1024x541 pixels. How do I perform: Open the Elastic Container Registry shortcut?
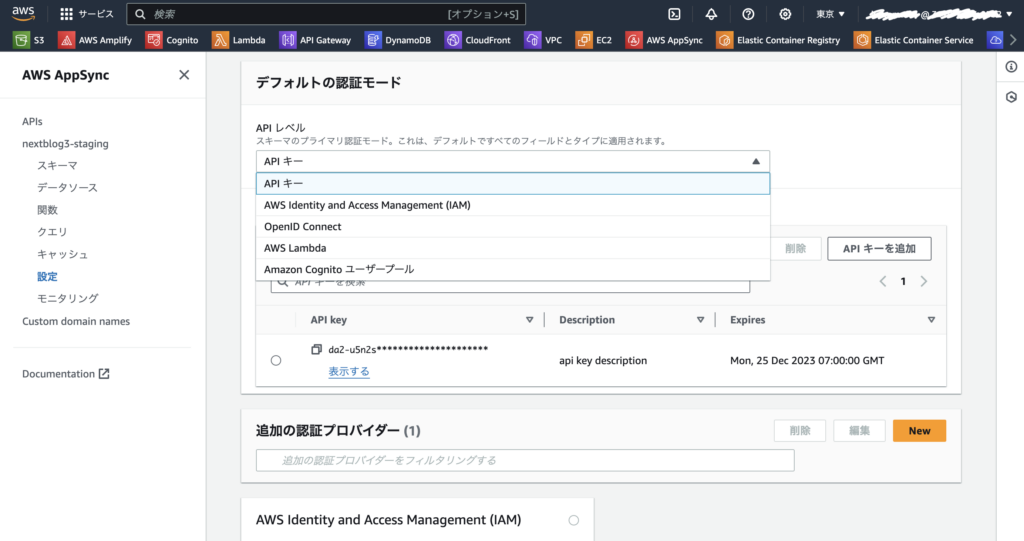click(778, 40)
